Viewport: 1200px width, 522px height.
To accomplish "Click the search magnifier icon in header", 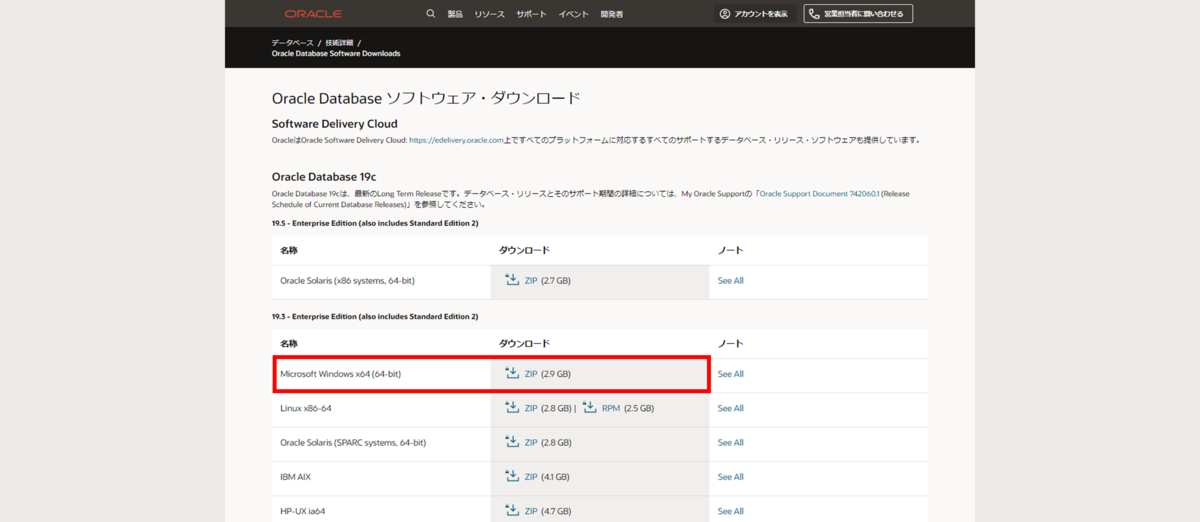I will (x=431, y=14).
